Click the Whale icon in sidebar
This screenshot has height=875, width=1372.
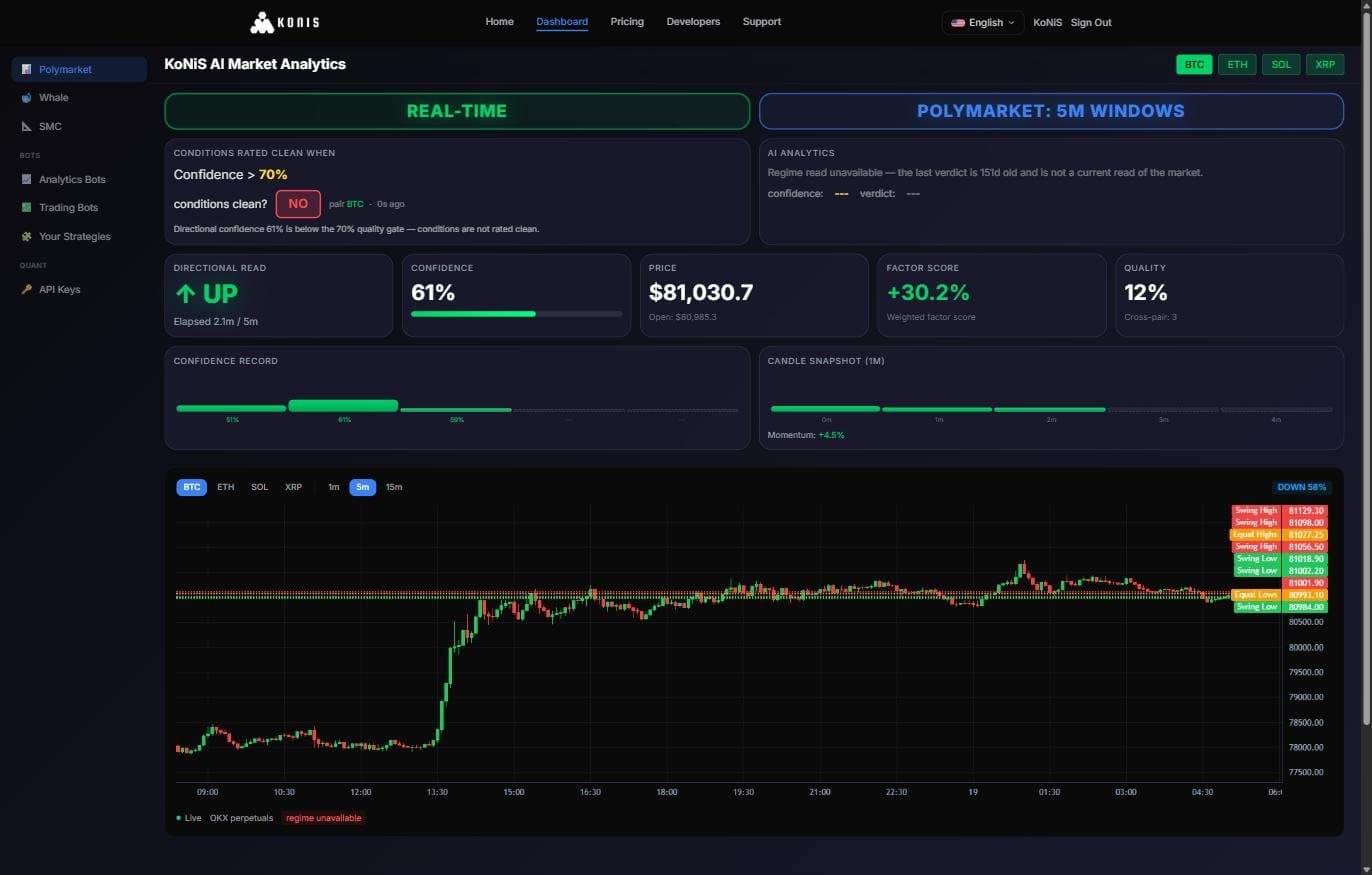pos(27,98)
